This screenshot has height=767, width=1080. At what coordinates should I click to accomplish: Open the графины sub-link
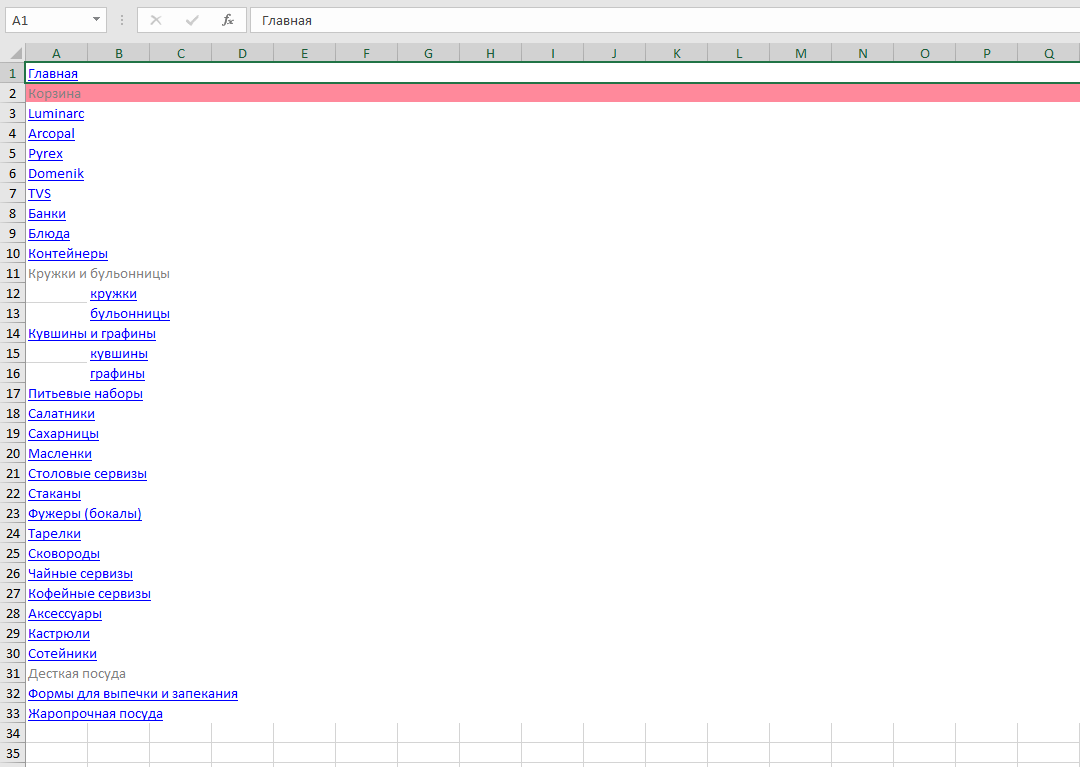[x=117, y=373]
